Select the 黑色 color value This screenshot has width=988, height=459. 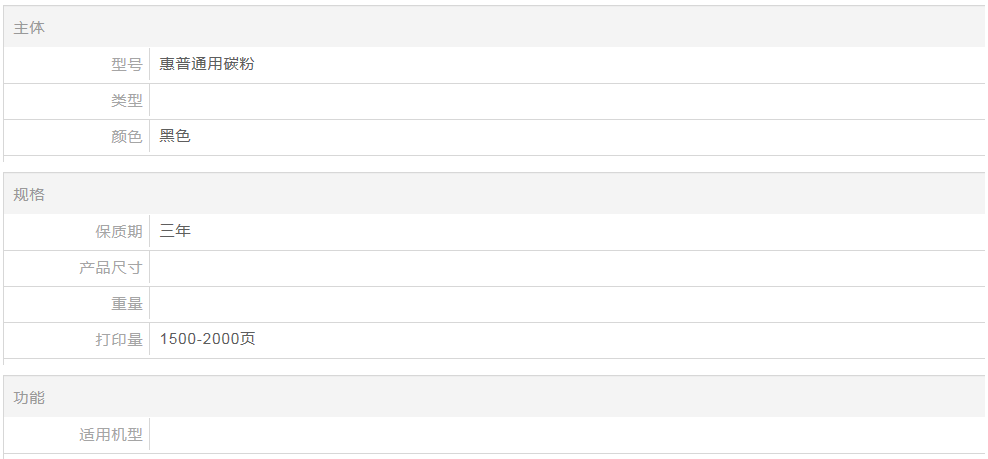tap(175, 137)
